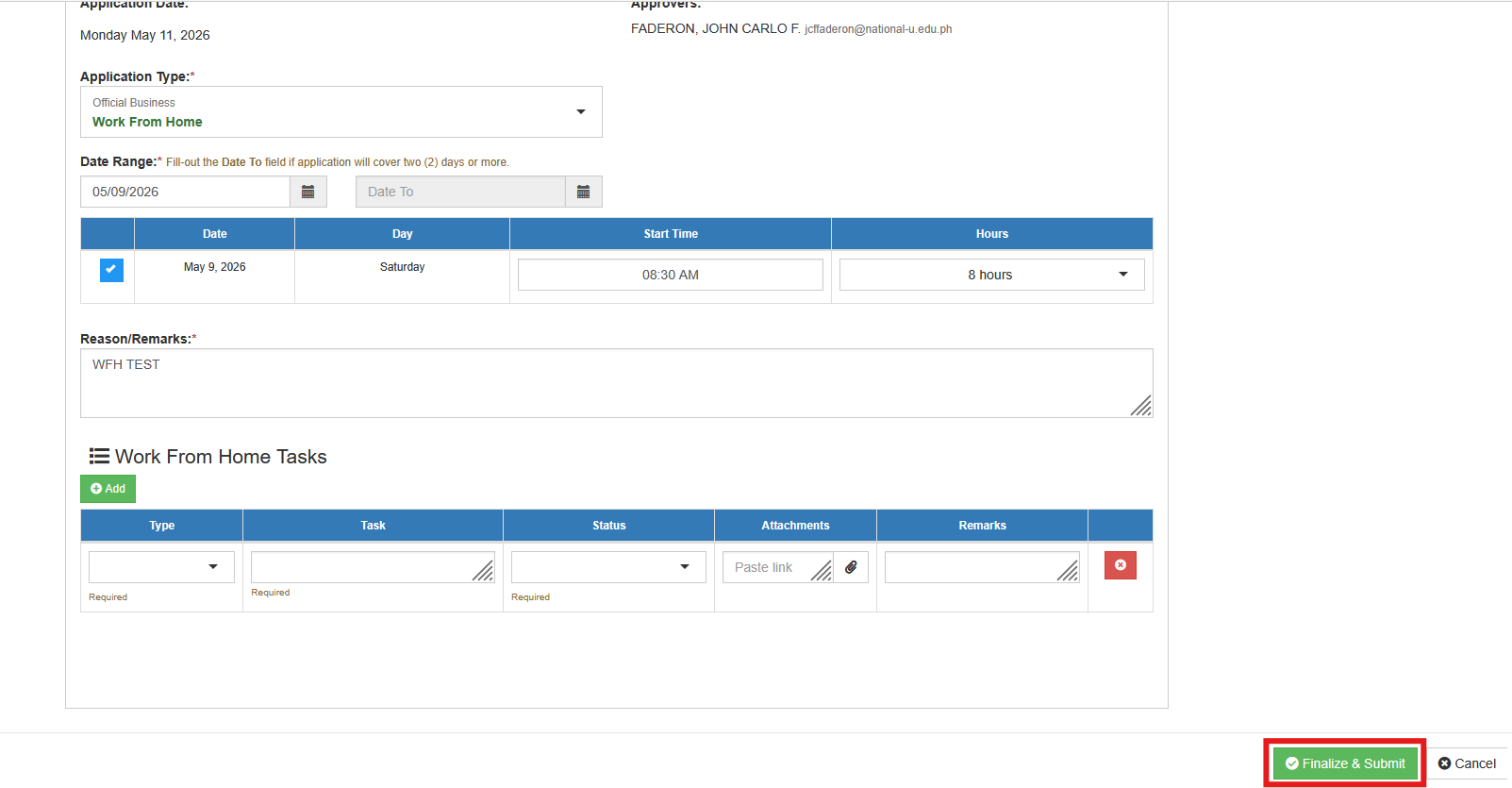Viewport: 1512px width, 788px height.
Task: Open the task Status dropdown
Action: coord(608,567)
